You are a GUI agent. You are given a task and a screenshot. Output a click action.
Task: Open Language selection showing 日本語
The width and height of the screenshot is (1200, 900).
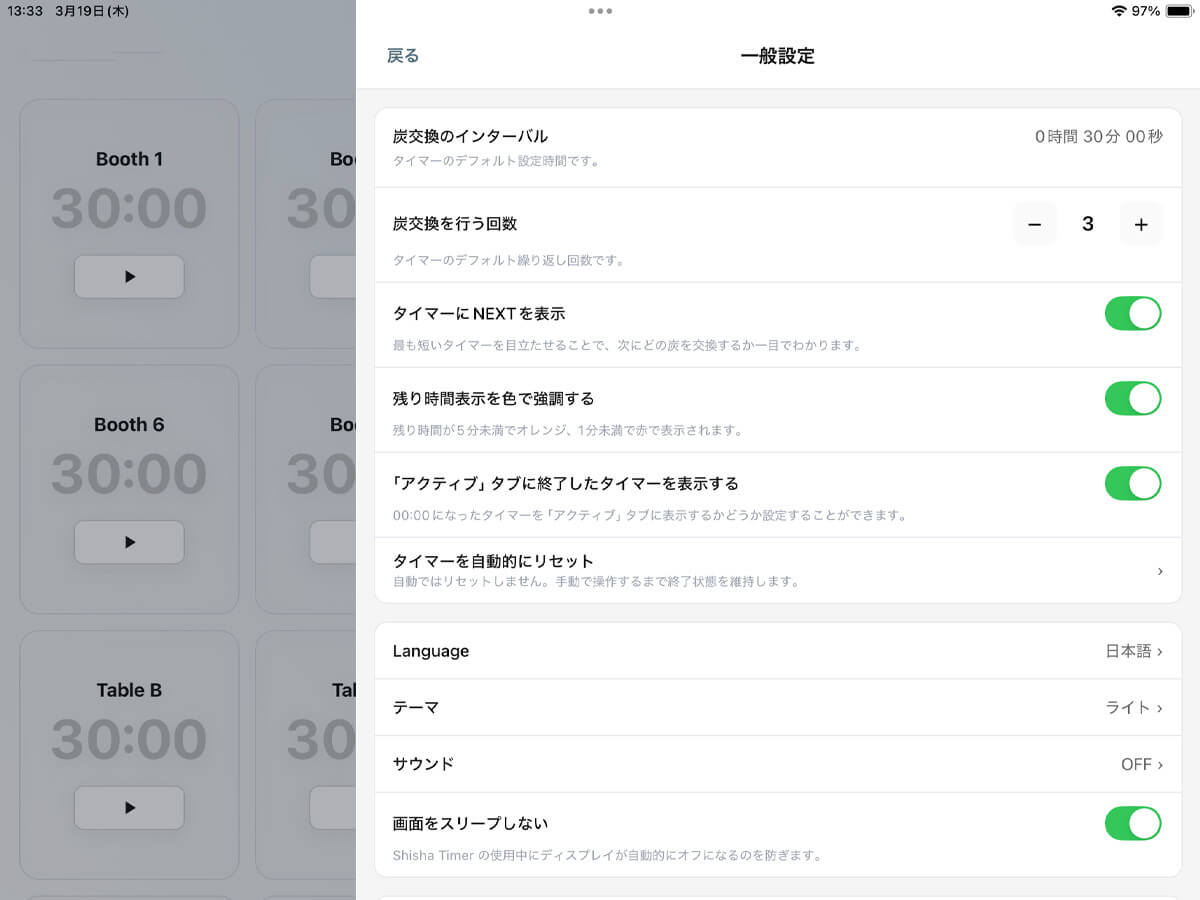(1133, 651)
